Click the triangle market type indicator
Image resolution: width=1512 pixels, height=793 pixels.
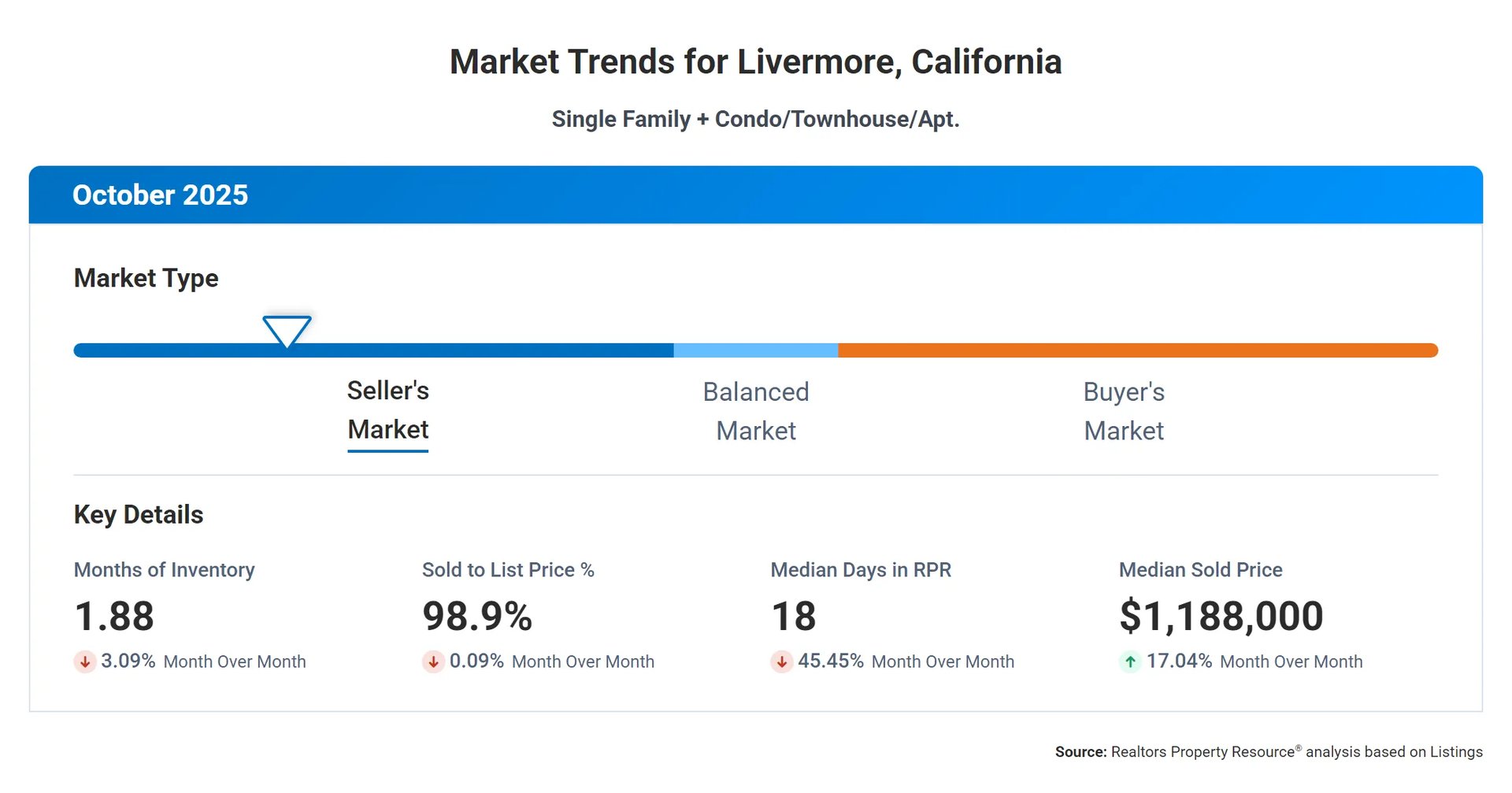pyautogui.click(x=287, y=330)
